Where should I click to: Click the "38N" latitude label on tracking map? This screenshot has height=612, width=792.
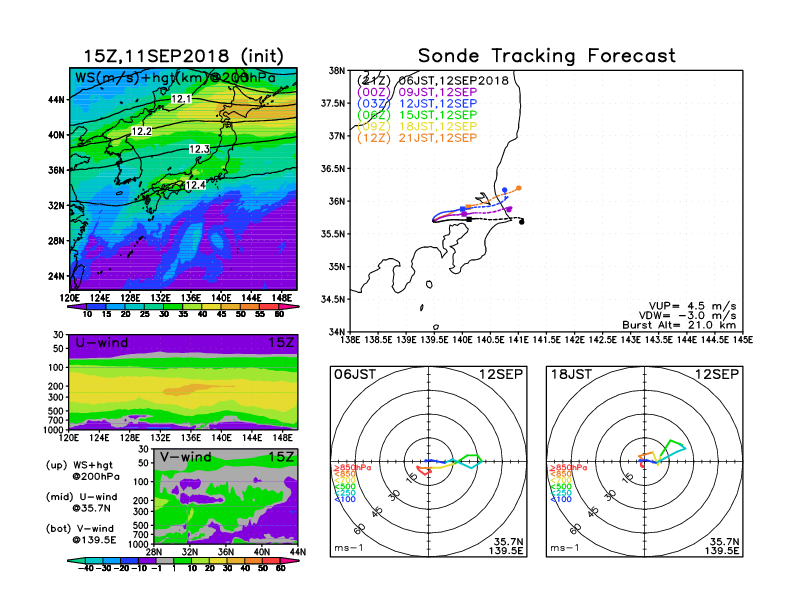coord(337,70)
